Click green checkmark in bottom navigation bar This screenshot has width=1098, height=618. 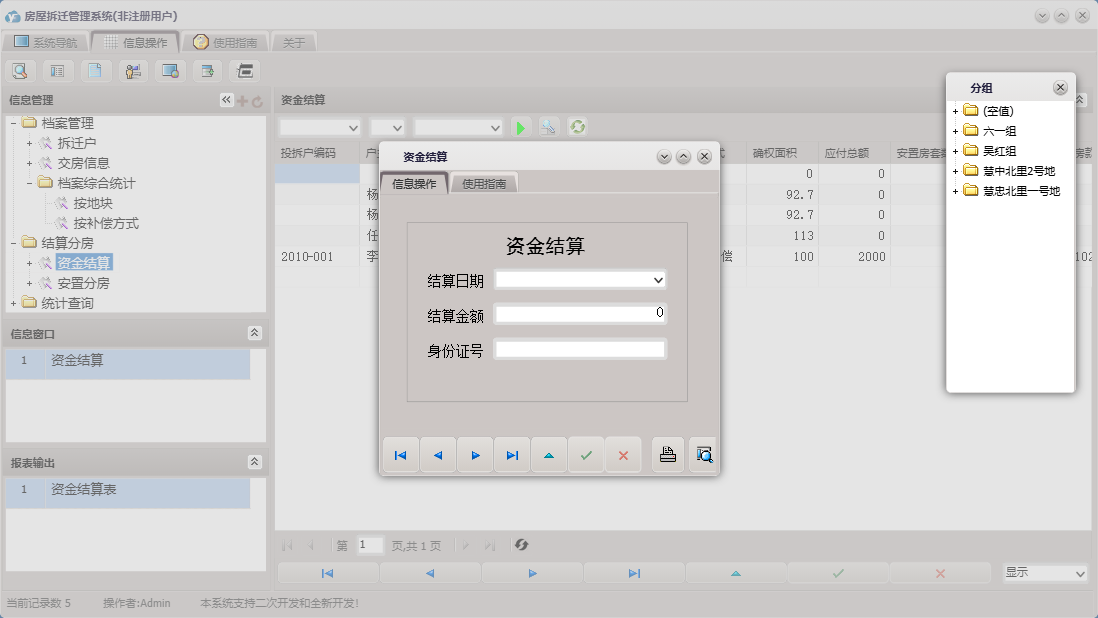(838, 573)
